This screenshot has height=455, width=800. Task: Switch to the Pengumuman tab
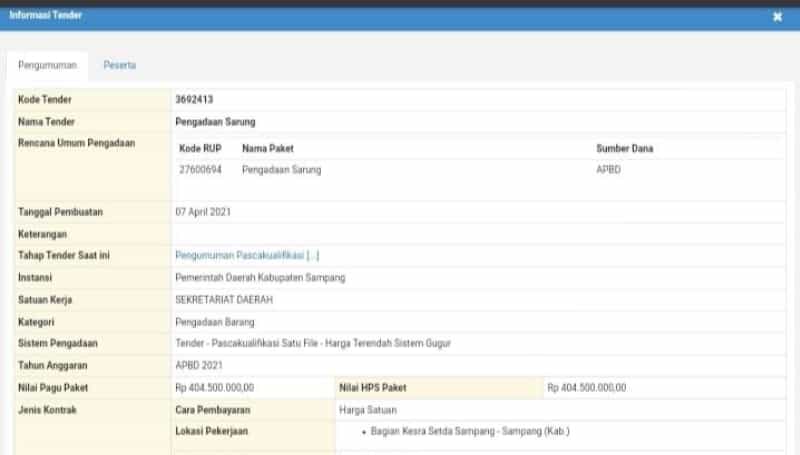click(x=47, y=65)
